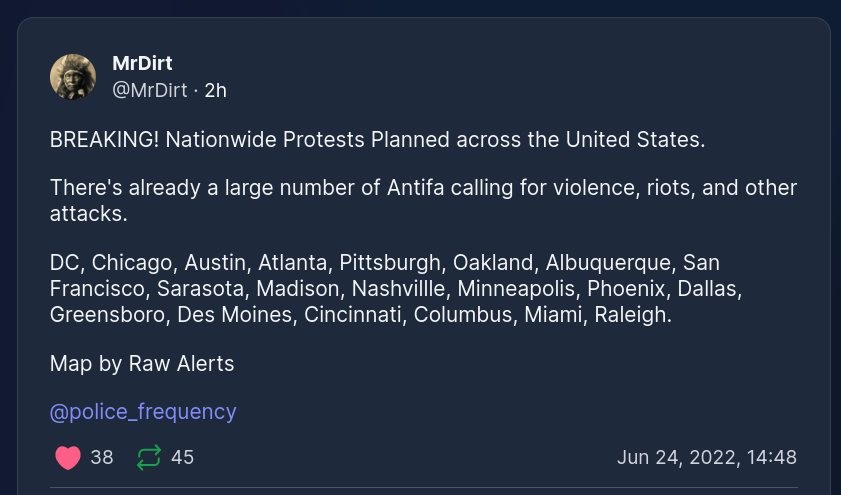Click the MrDirt display name
The width and height of the screenshot is (841, 495).
click(x=142, y=64)
